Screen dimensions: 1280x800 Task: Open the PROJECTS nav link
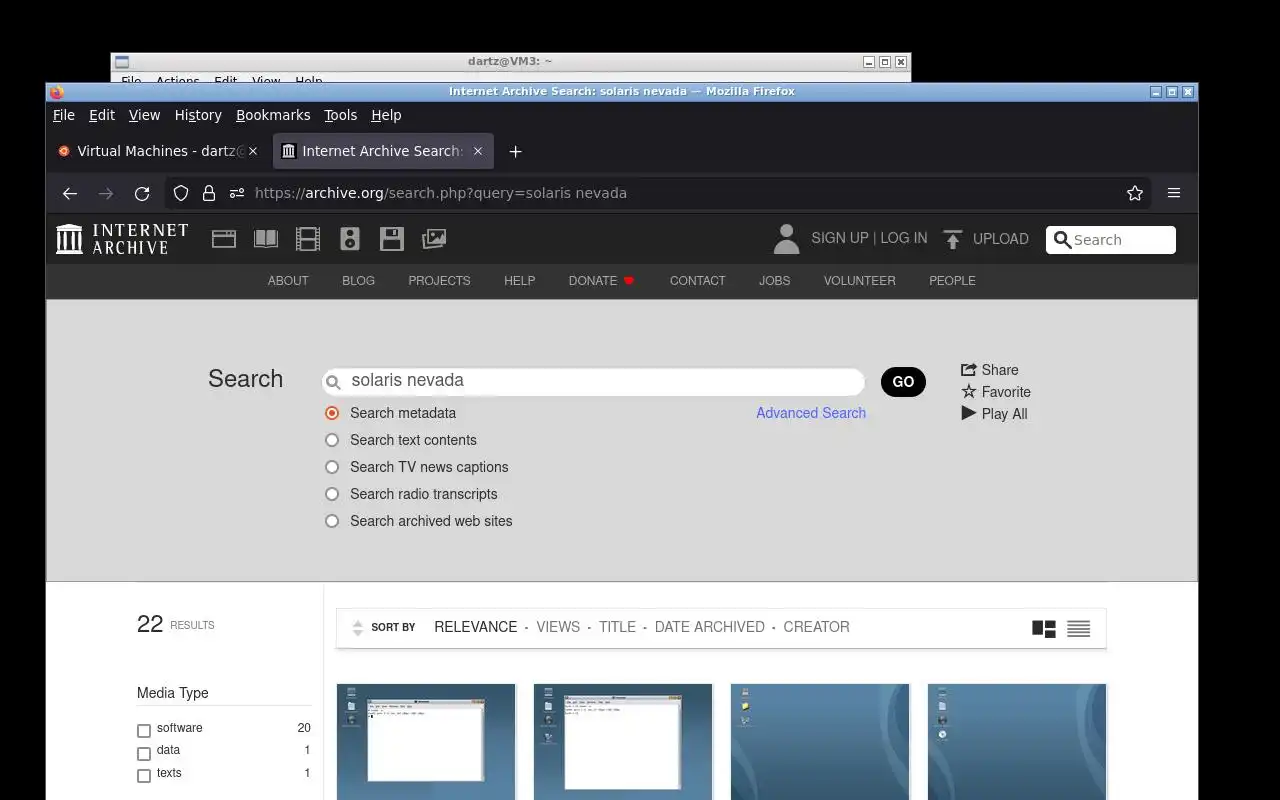[x=439, y=281]
